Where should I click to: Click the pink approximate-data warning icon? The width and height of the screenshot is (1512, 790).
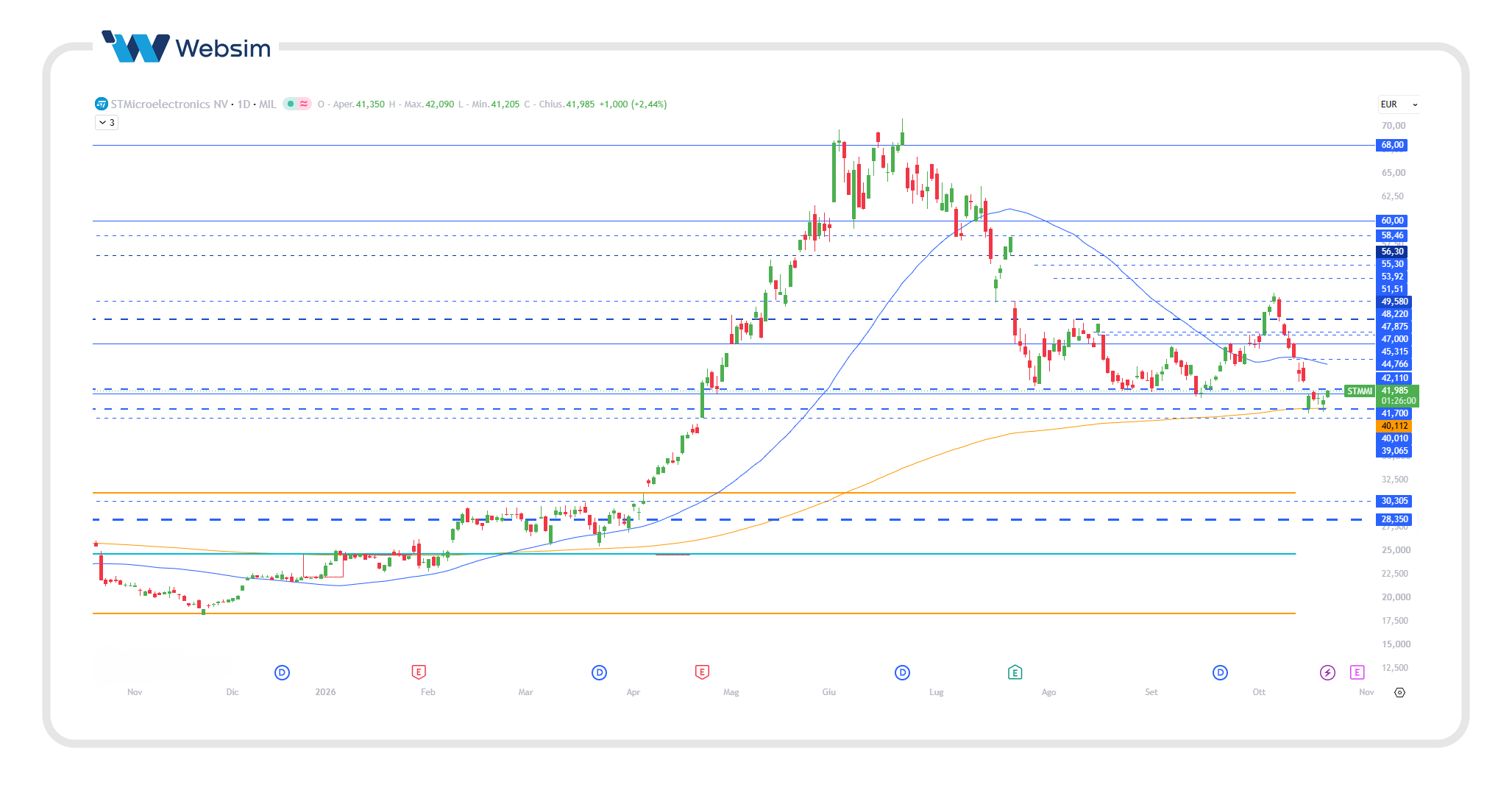click(304, 104)
